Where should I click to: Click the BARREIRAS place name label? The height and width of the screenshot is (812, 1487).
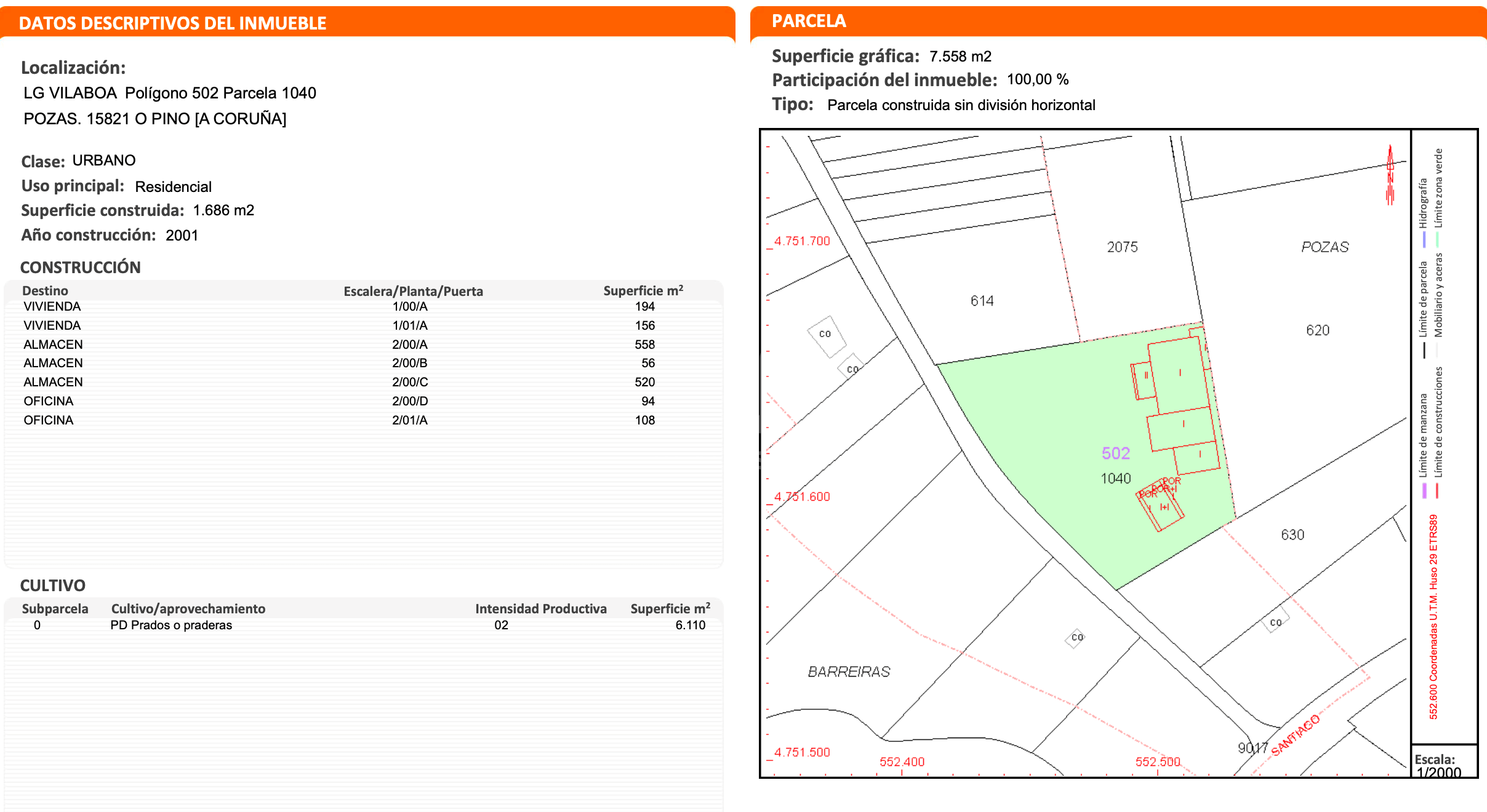pos(849,671)
